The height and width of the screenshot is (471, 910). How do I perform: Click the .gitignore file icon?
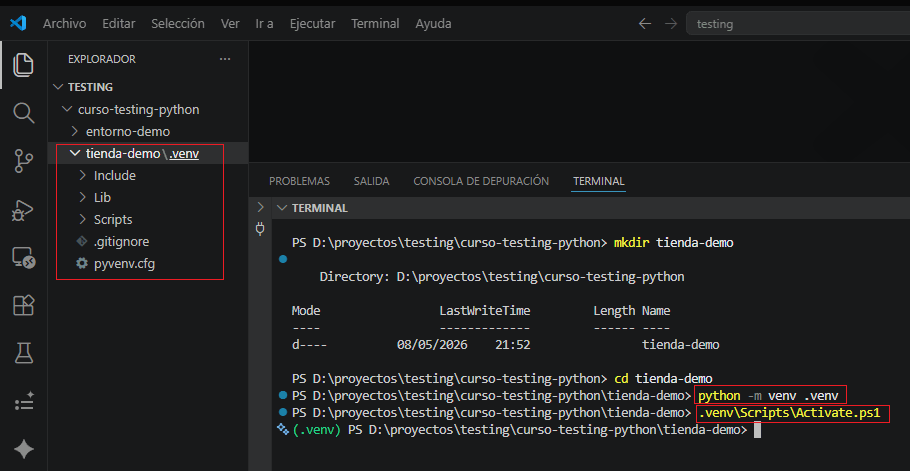click(82, 241)
